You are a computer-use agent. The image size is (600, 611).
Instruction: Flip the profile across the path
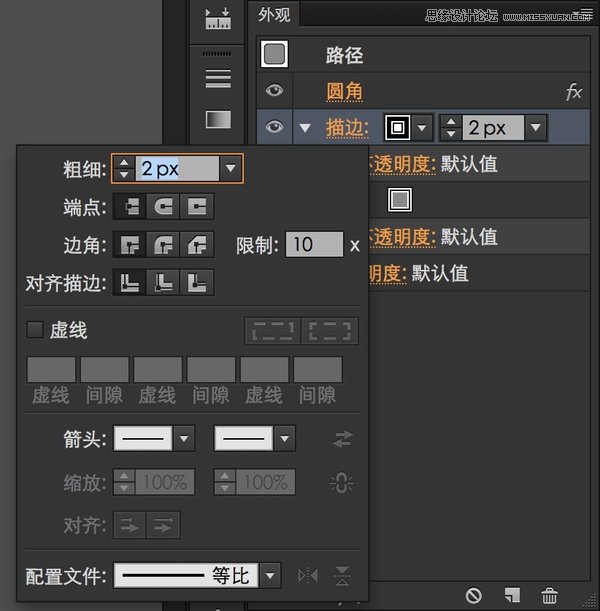click(x=342, y=576)
